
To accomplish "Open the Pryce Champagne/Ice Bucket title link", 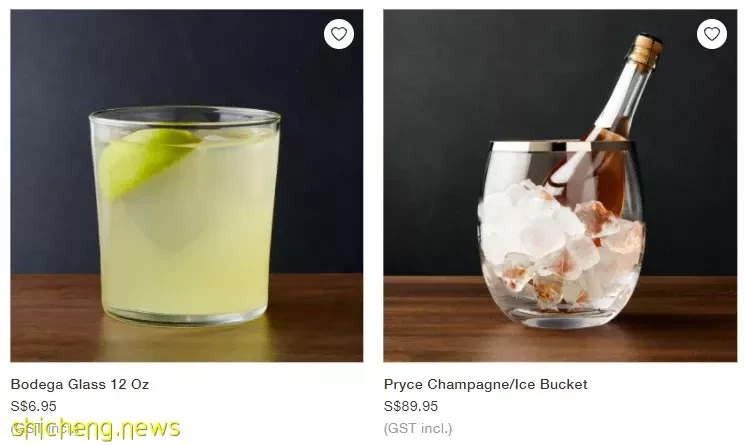I will [485, 384].
